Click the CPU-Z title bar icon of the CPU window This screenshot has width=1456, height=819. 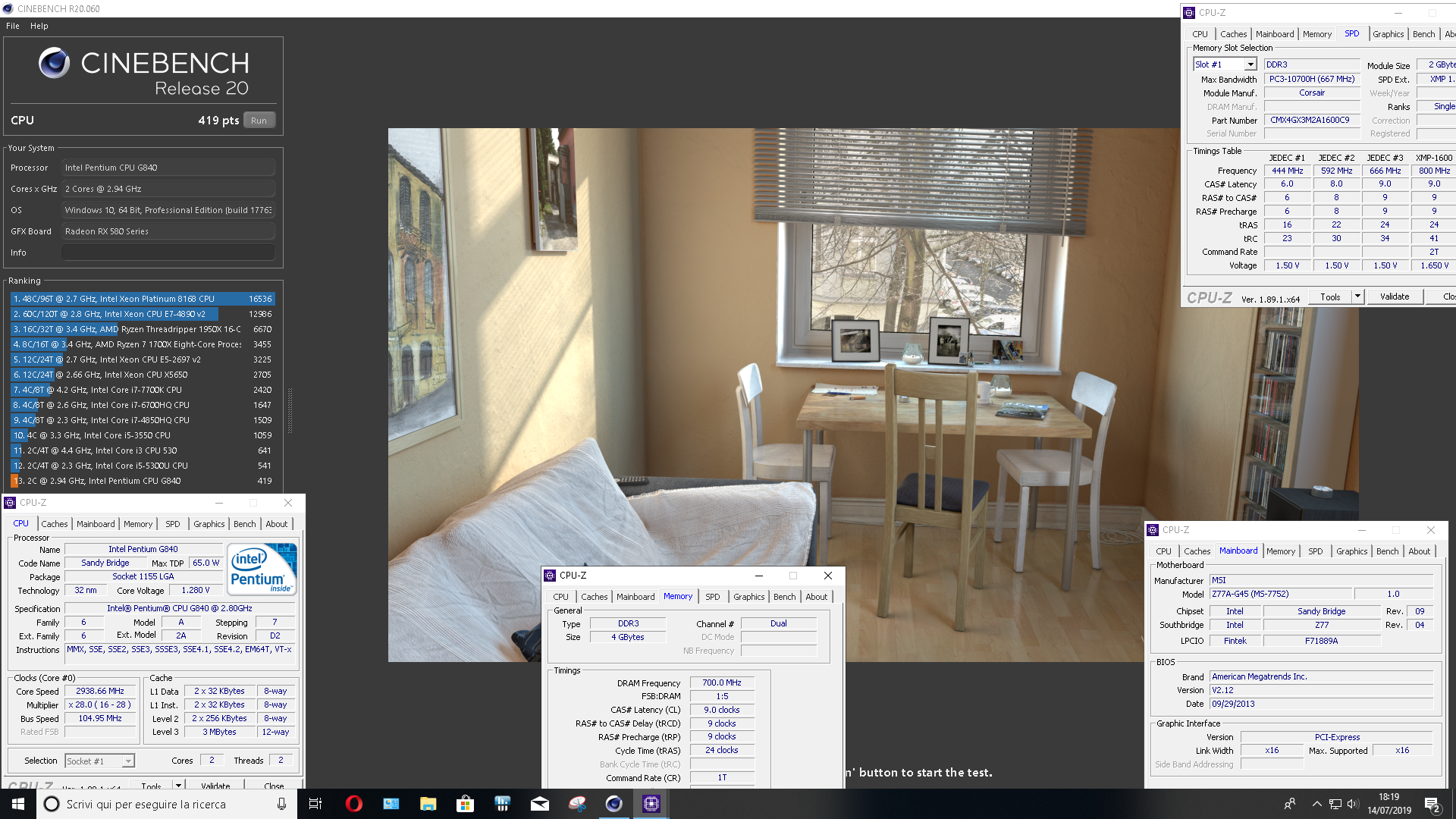pos(10,503)
